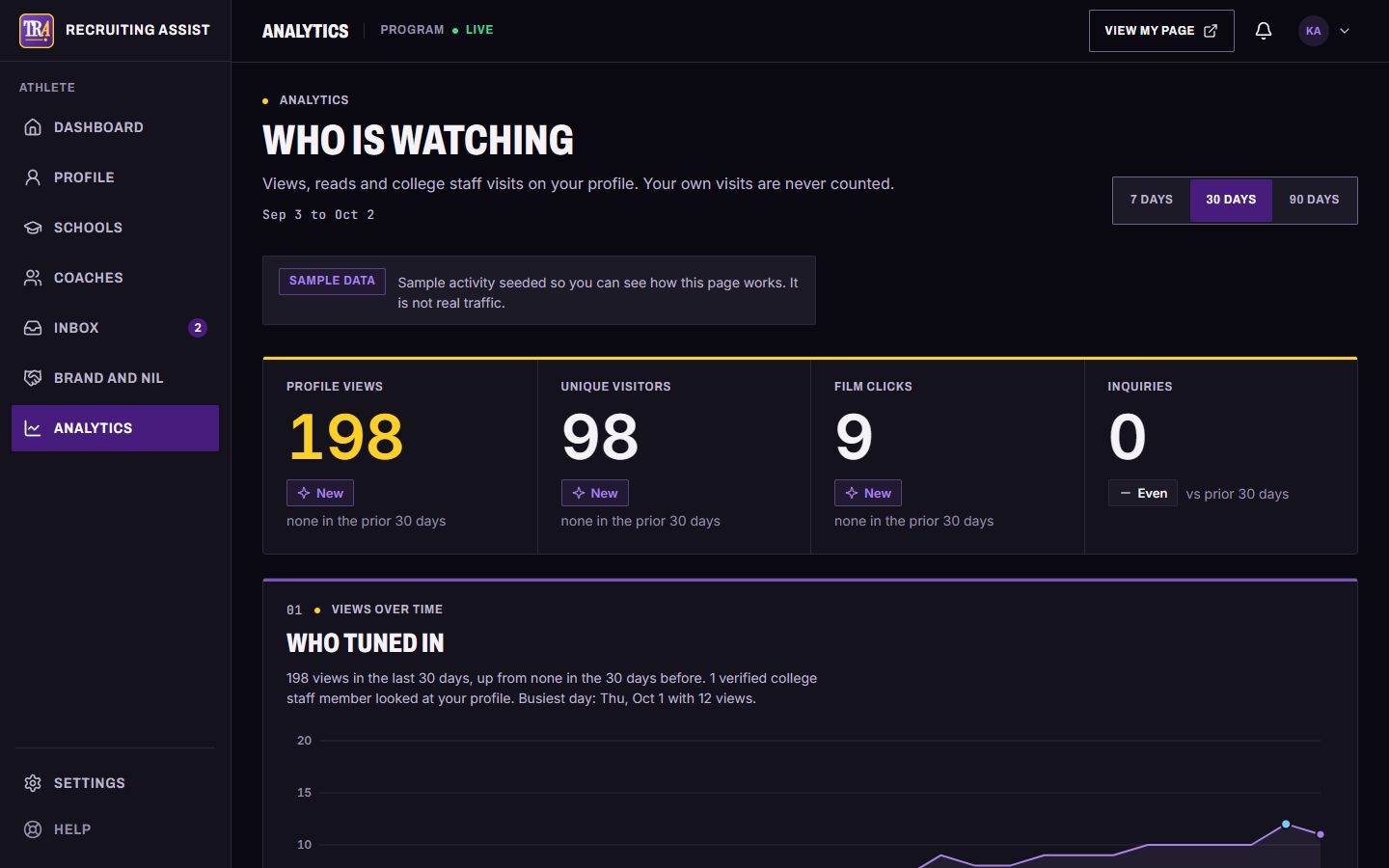Click the Profile Views value 198
The width and height of the screenshot is (1389, 868).
(x=345, y=437)
